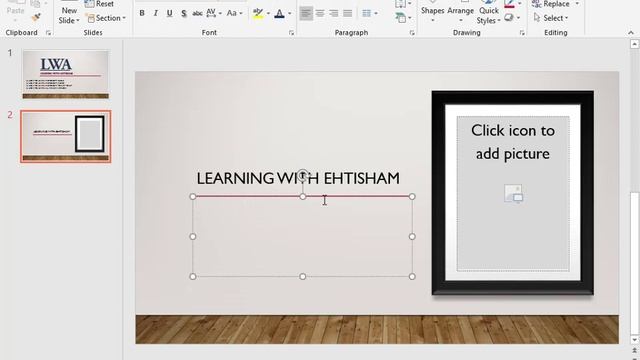The height and width of the screenshot is (360, 640).
Task: Click the Replace button
Action: point(551,4)
